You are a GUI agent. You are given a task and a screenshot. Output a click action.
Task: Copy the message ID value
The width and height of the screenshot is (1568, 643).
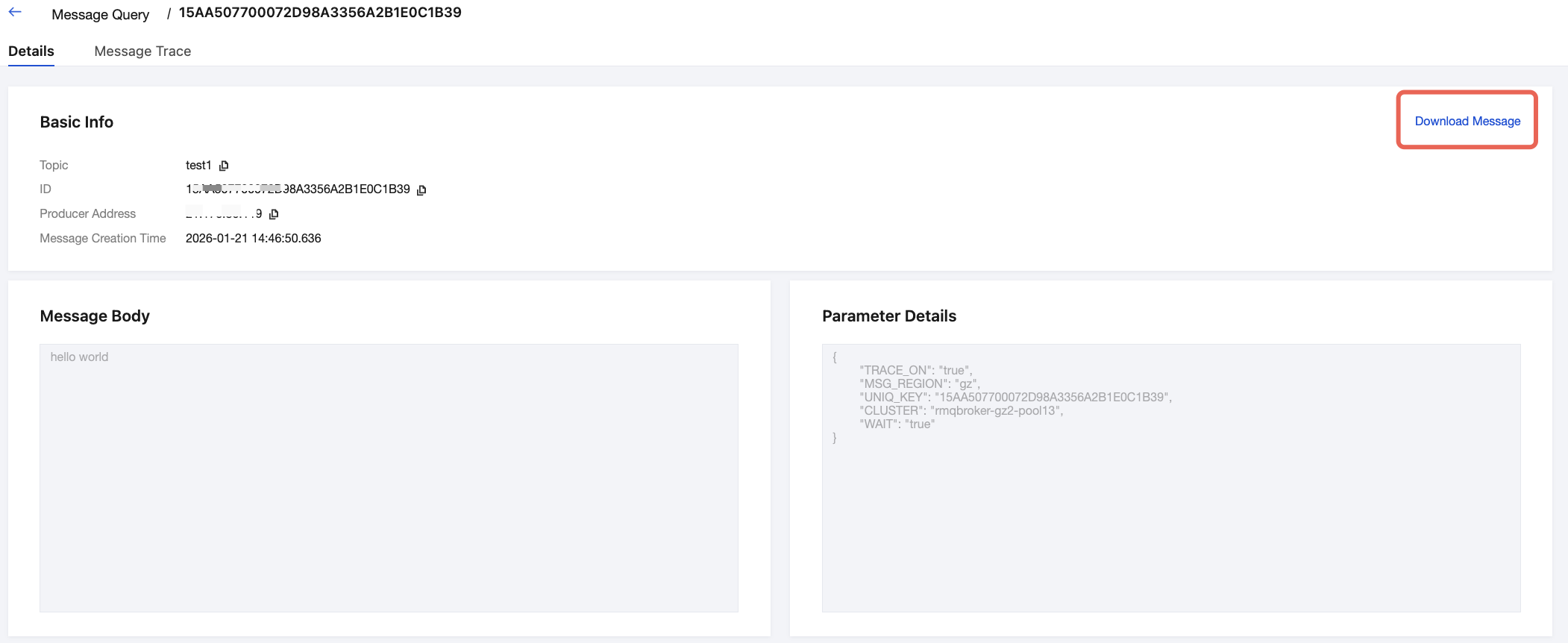tap(421, 190)
